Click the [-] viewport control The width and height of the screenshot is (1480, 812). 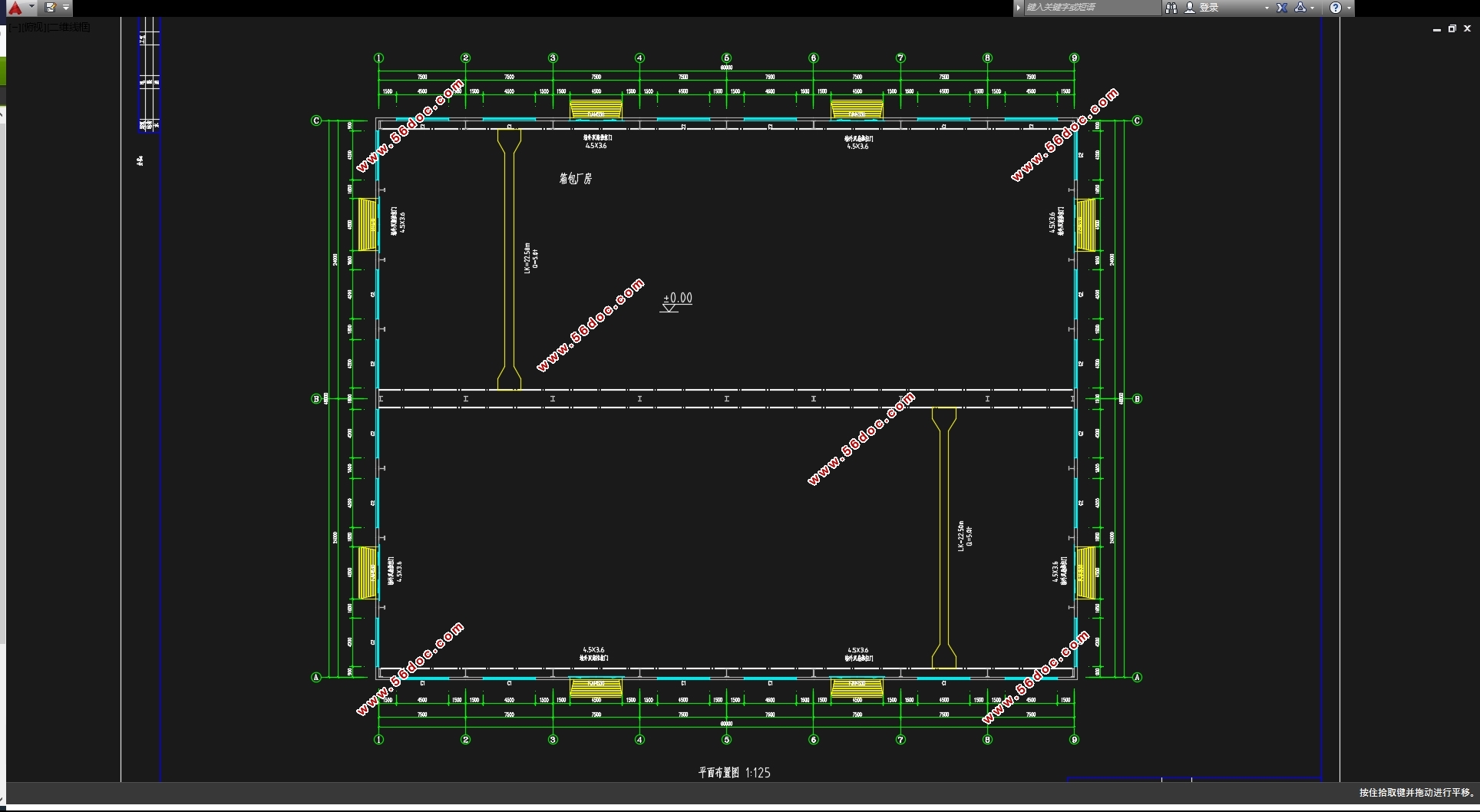point(15,27)
